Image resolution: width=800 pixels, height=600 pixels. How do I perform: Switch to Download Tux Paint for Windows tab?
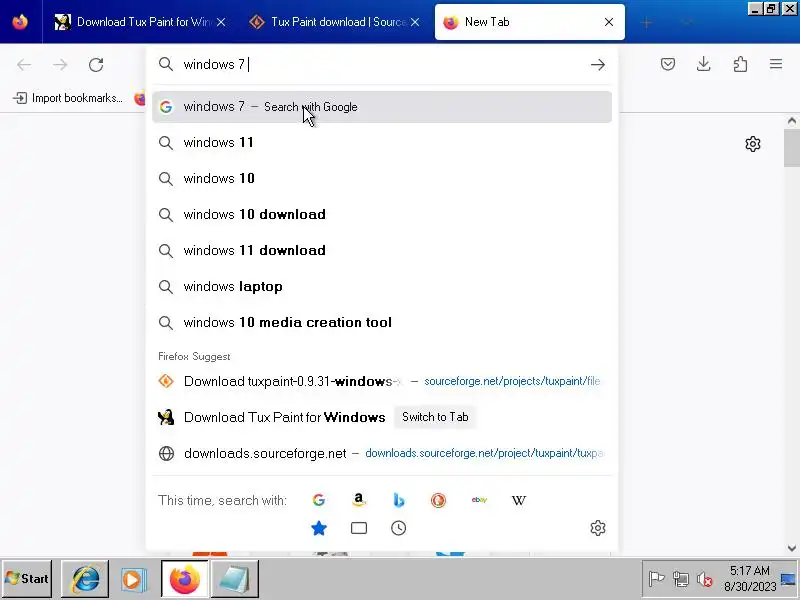tap(134, 22)
